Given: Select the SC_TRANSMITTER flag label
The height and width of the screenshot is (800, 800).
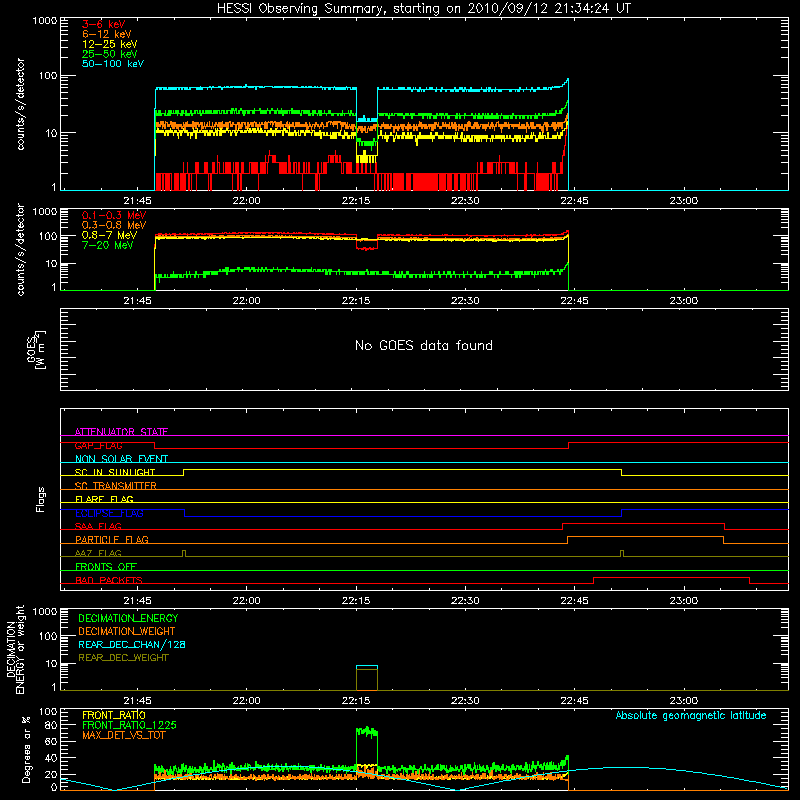Looking at the screenshot, I should tap(116, 486).
